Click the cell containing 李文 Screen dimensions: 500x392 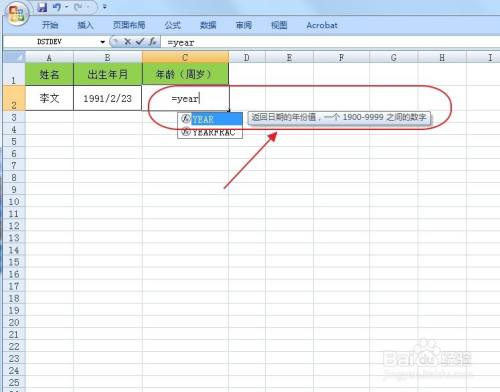click(x=49, y=98)
